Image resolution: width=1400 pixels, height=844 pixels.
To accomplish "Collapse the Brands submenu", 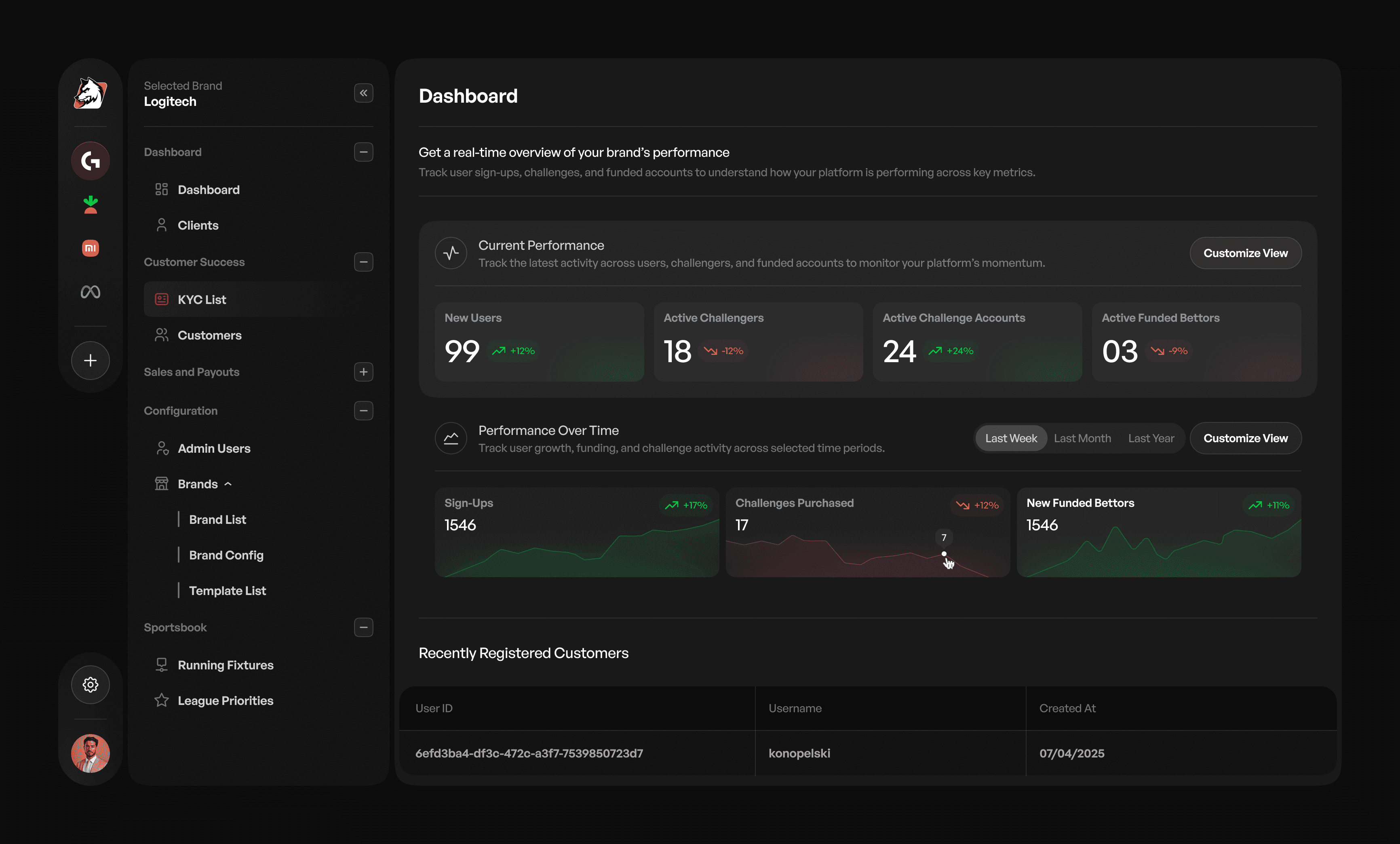I will pyautogui.click(x=228, y=484).
